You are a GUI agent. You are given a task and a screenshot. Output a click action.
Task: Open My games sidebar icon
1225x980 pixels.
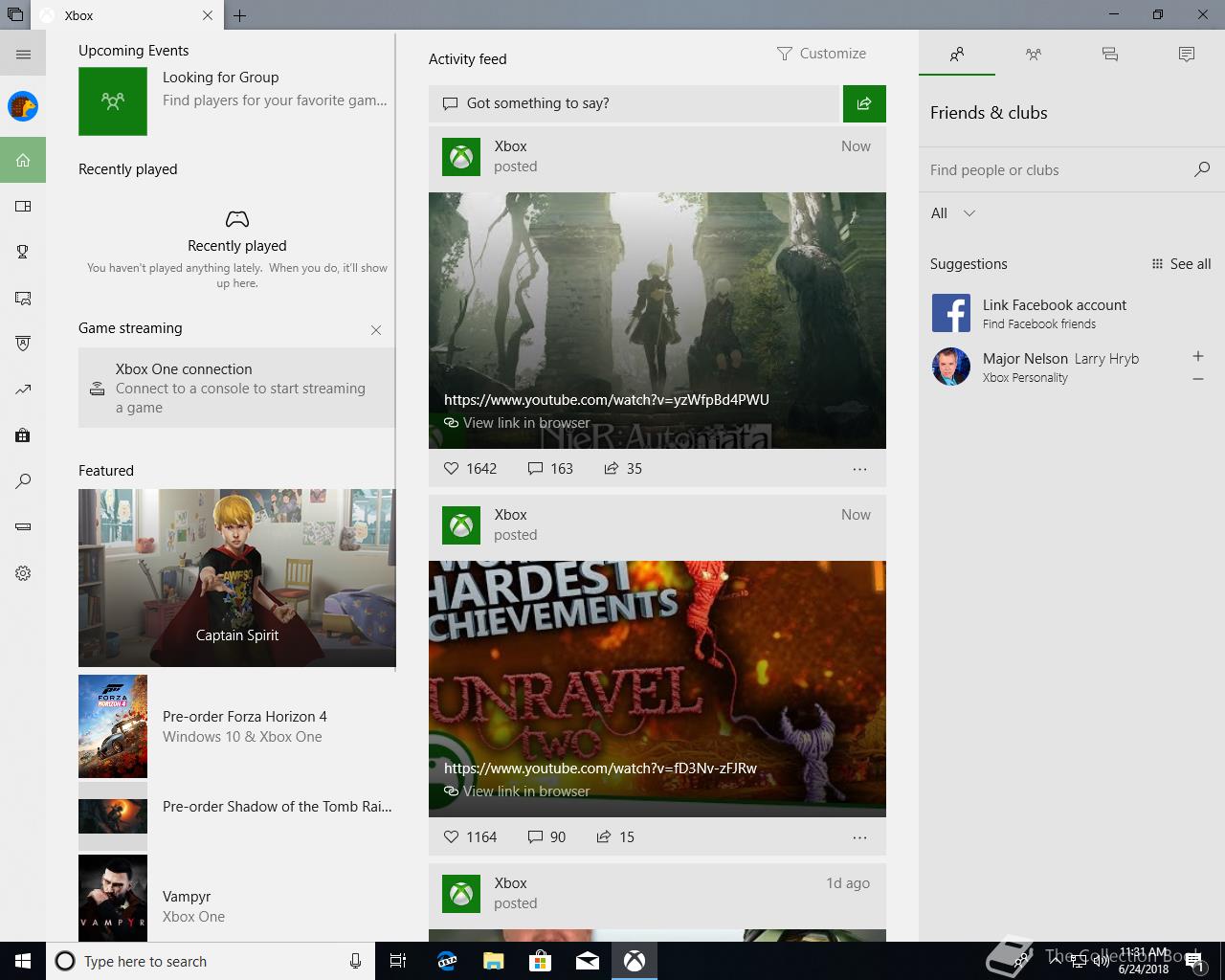[x=23, y=206]
